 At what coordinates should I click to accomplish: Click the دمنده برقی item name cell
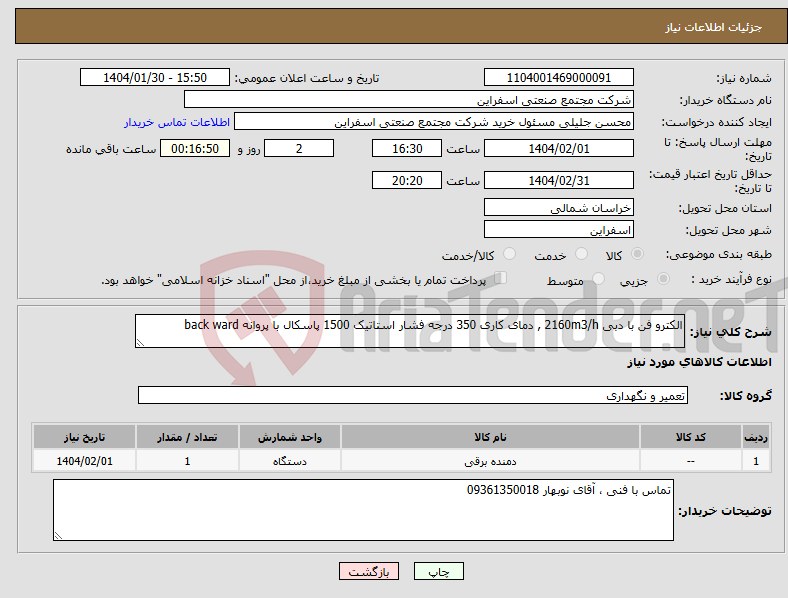490,461
